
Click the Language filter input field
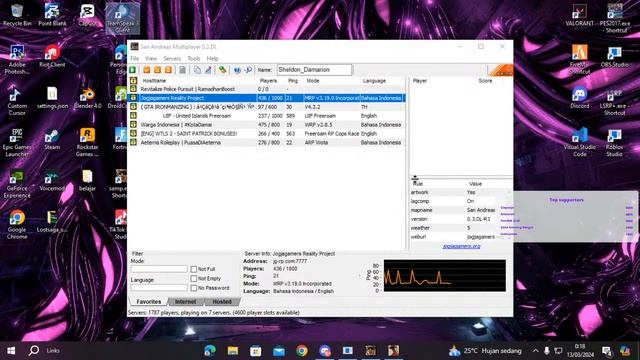(159, 287)
